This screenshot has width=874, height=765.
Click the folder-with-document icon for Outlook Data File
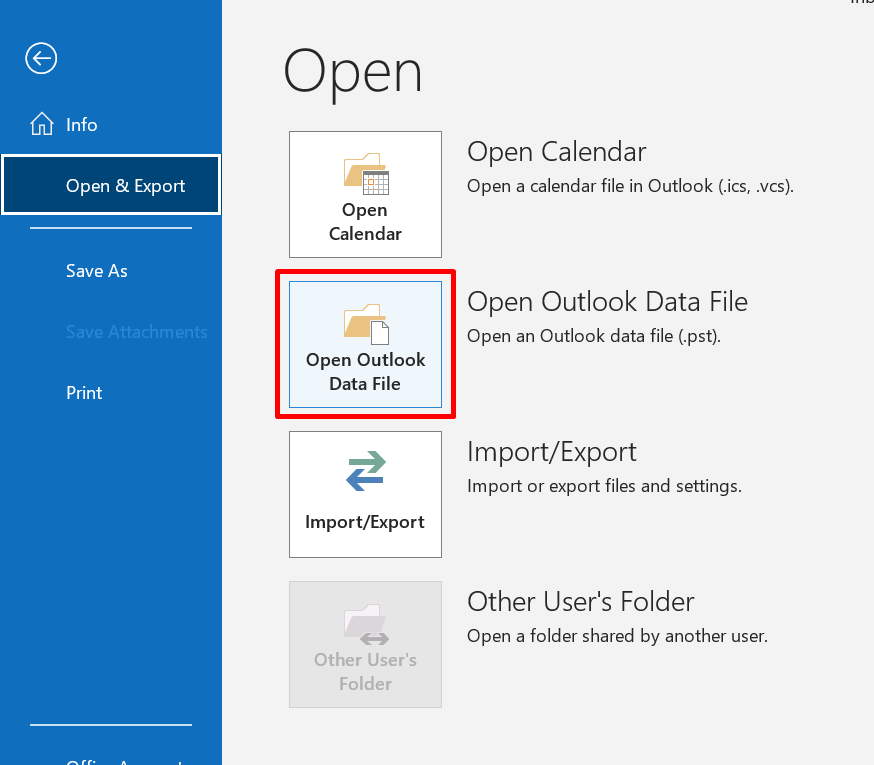[365, 324]
